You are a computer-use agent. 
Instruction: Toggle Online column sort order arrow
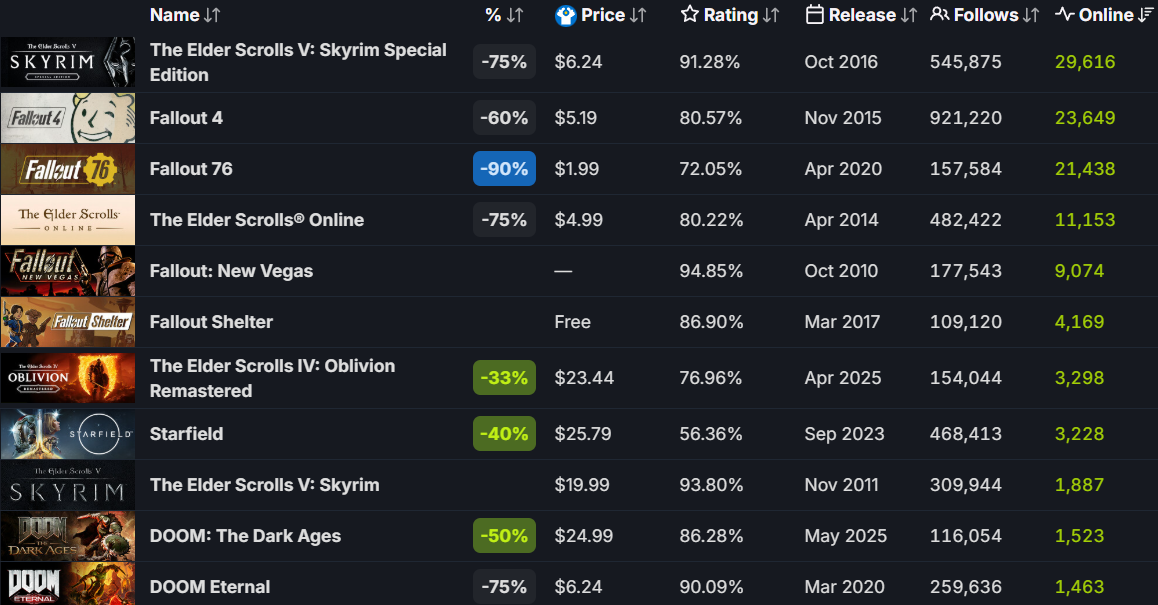[x=1146, y=15]
